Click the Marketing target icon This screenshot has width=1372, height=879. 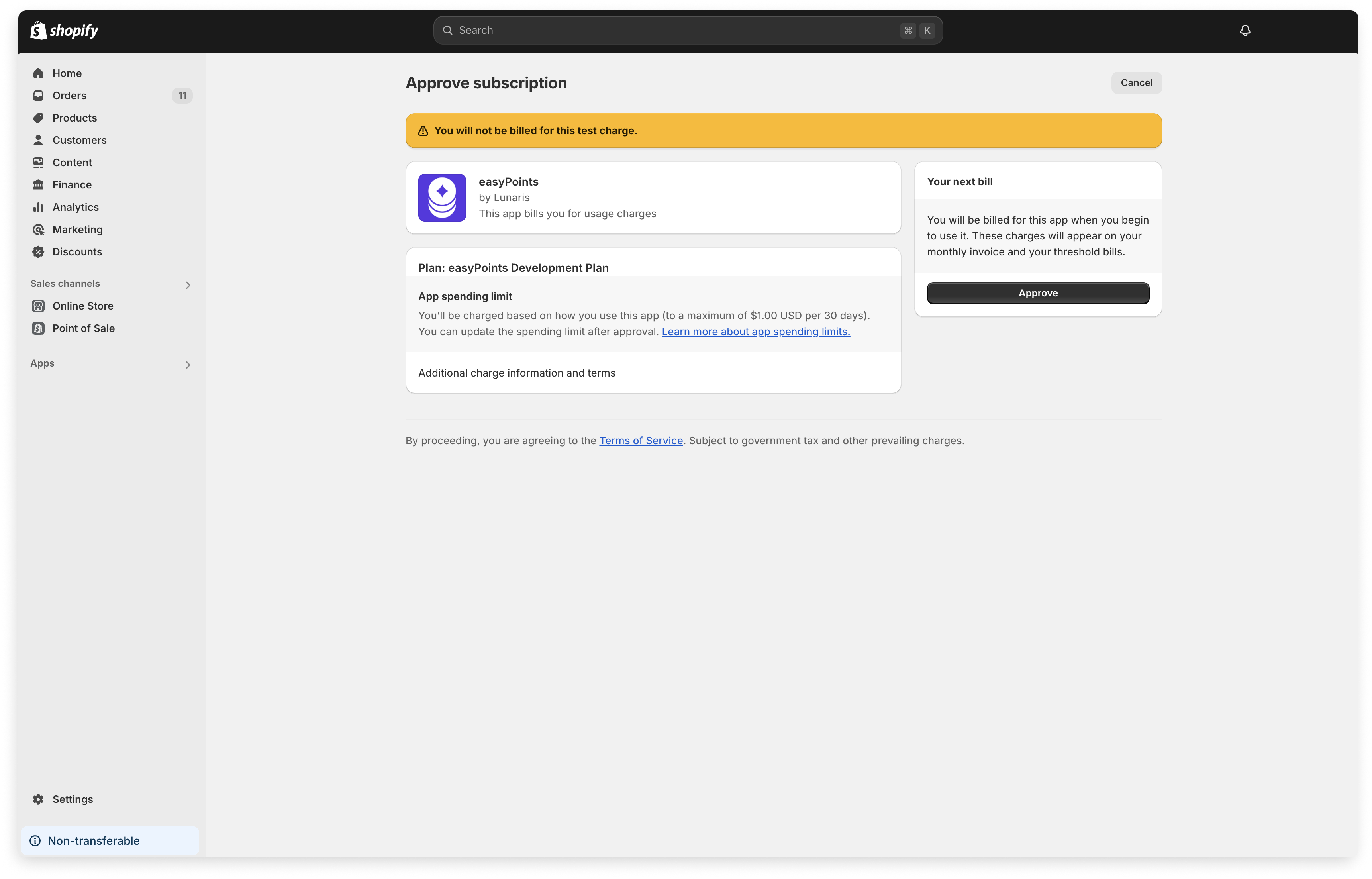(38, 230)
